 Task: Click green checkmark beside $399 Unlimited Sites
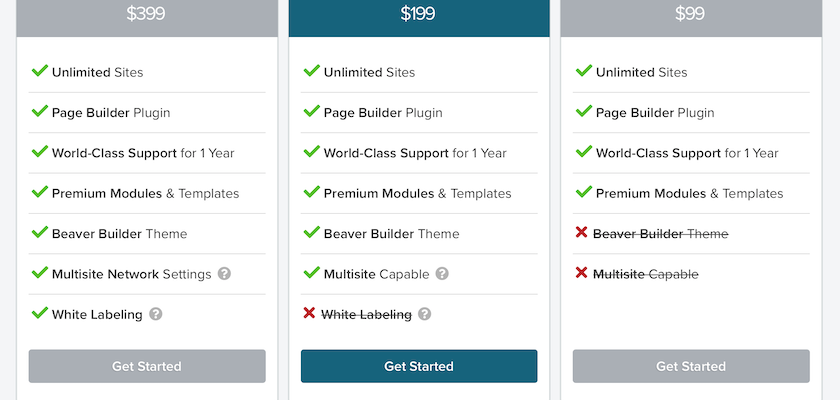40,71
